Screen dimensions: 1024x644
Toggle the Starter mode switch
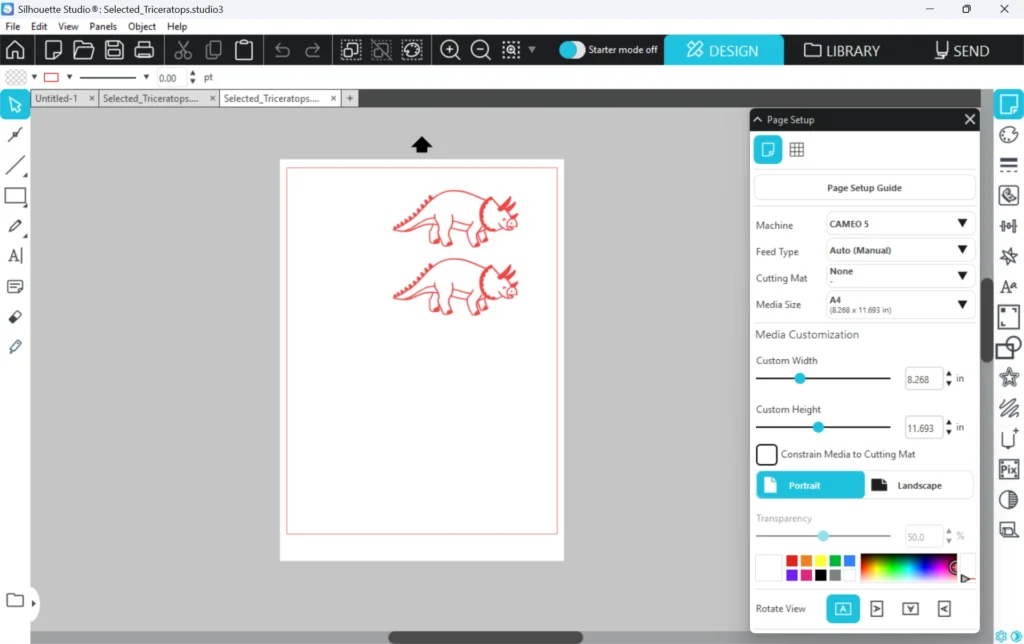572,50
